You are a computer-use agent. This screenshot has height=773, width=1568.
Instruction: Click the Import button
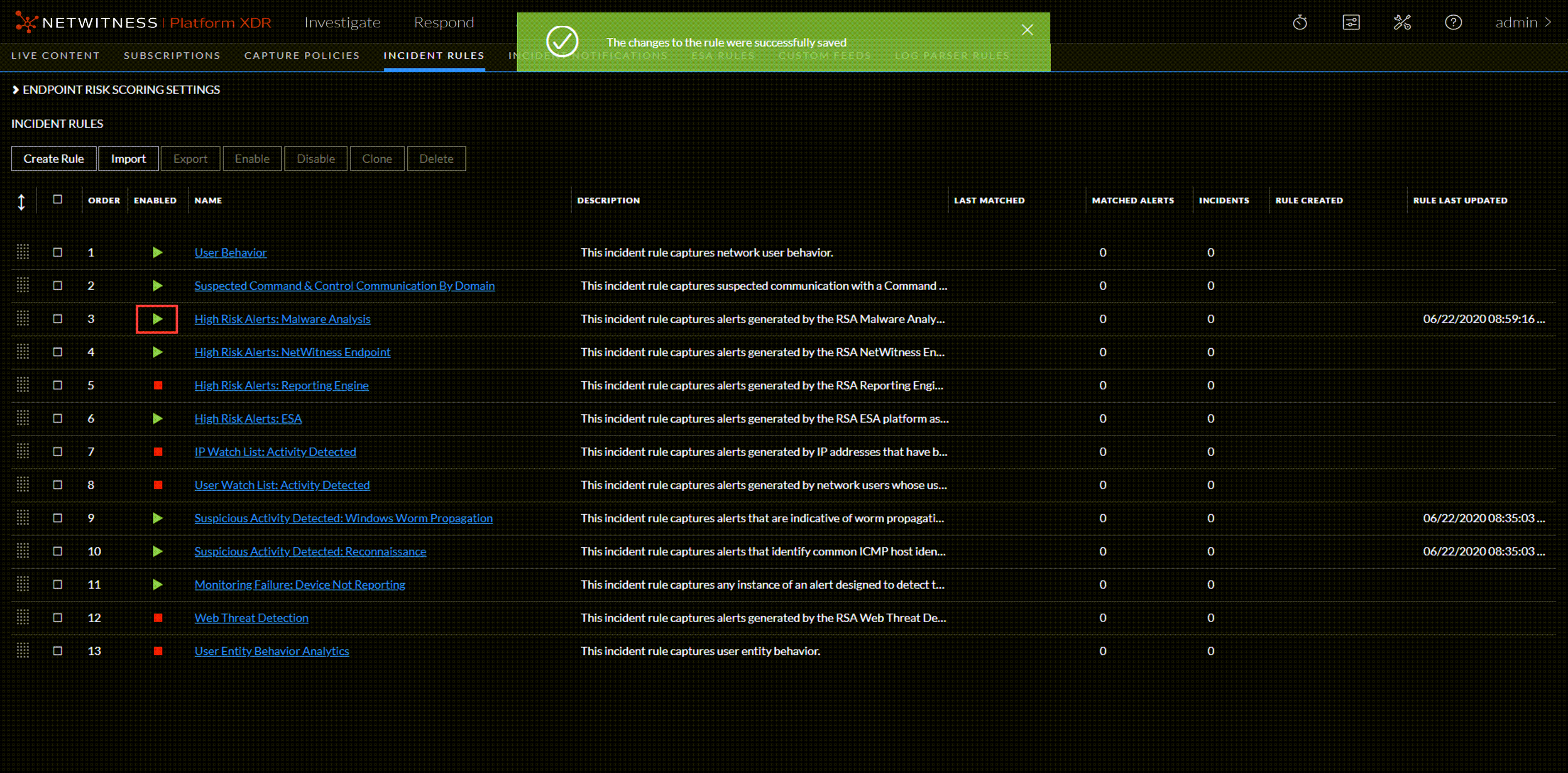coord(128,158)
